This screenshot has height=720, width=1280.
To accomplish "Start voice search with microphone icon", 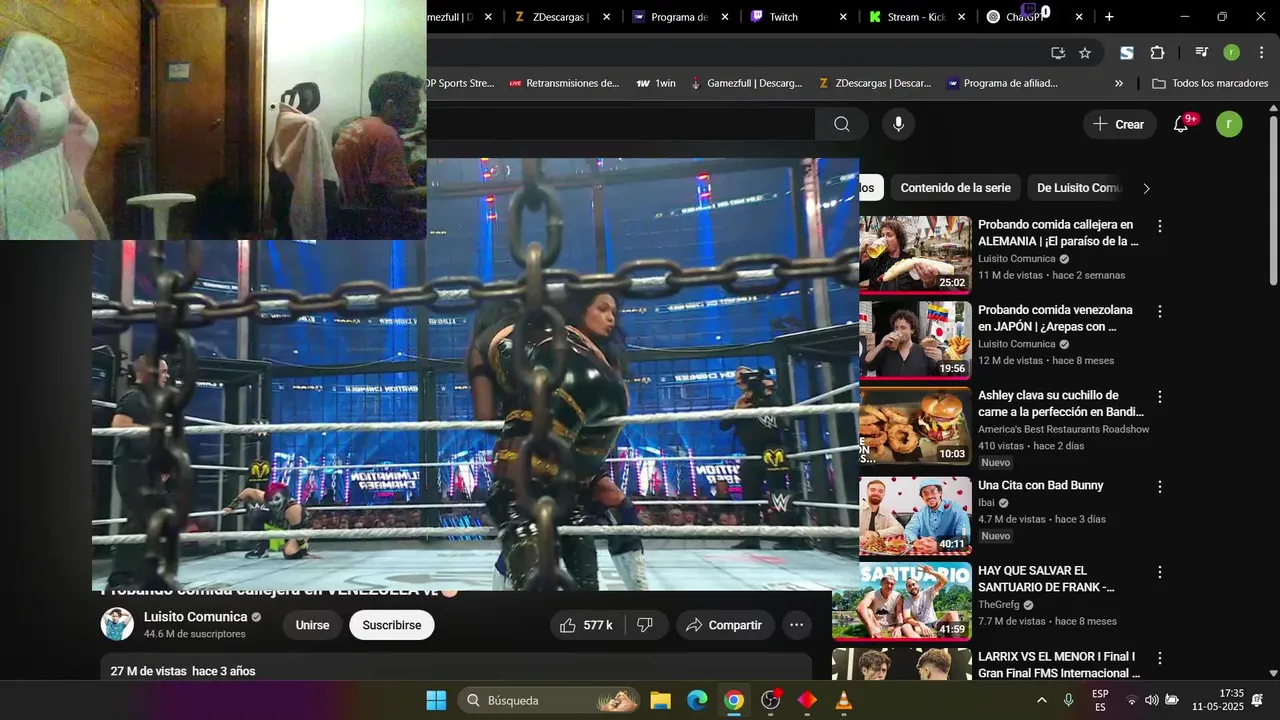I will [898, 124].
